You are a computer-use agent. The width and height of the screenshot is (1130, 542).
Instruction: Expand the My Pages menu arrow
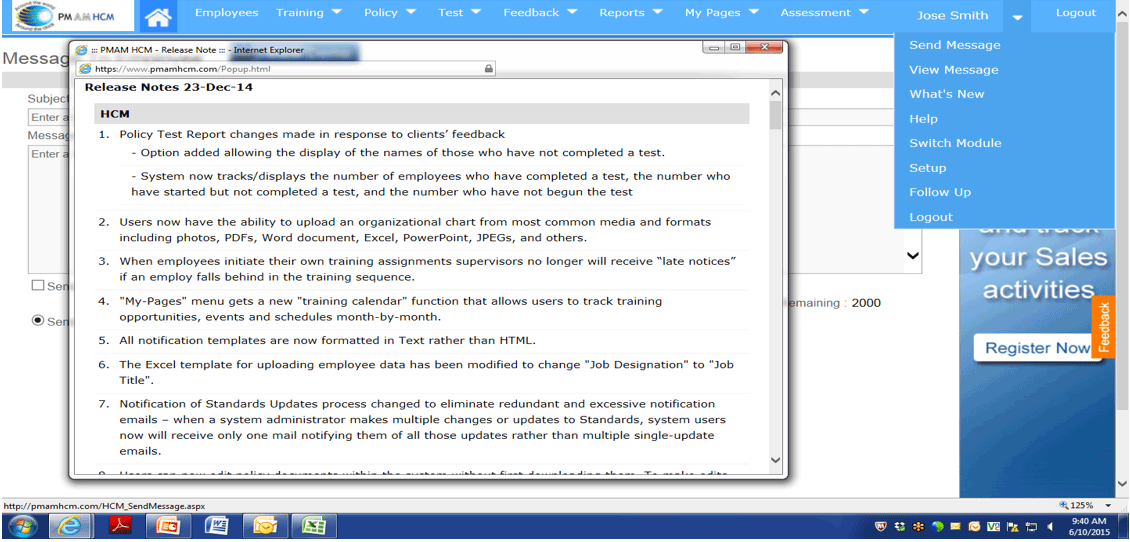pyautogui.click(x=754, y=12)
